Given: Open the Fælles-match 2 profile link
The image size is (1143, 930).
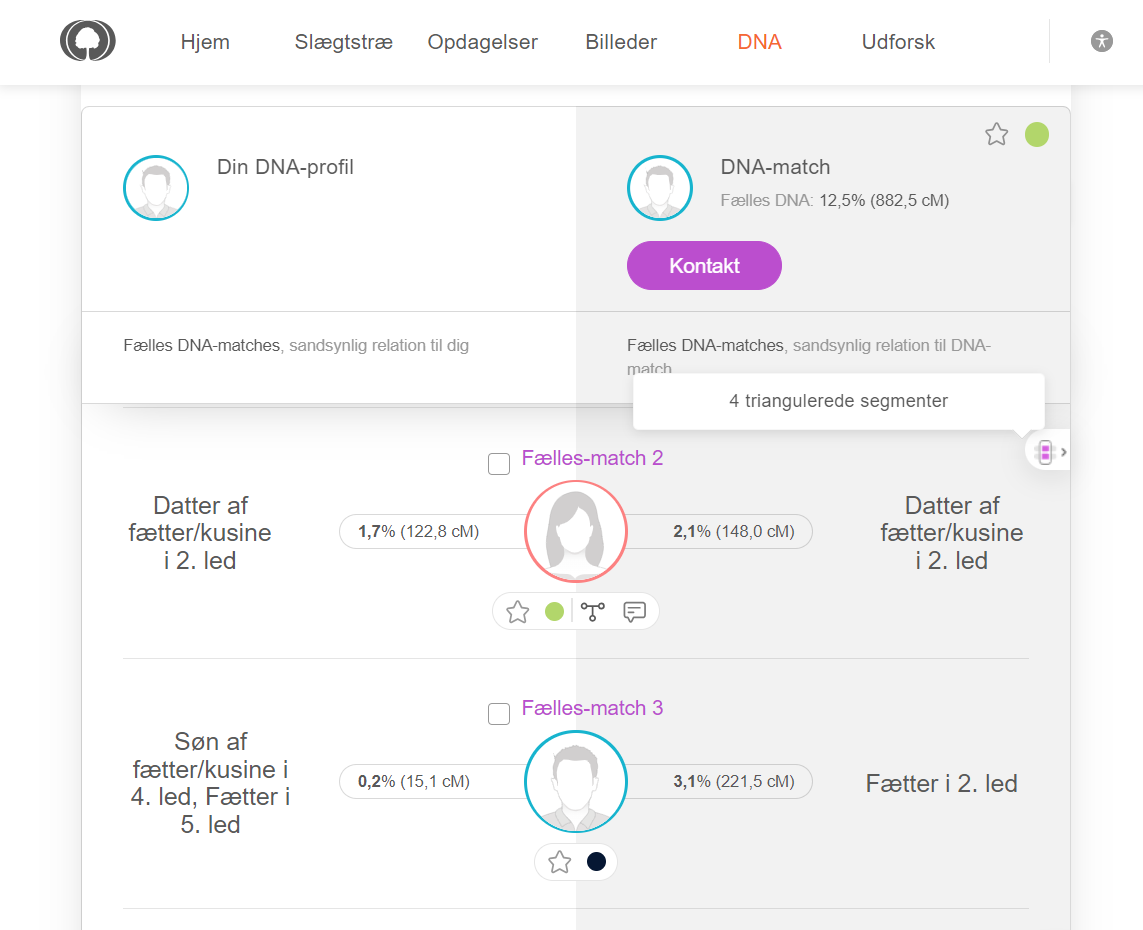Looking at the screenshot, I should coord(592,458).
